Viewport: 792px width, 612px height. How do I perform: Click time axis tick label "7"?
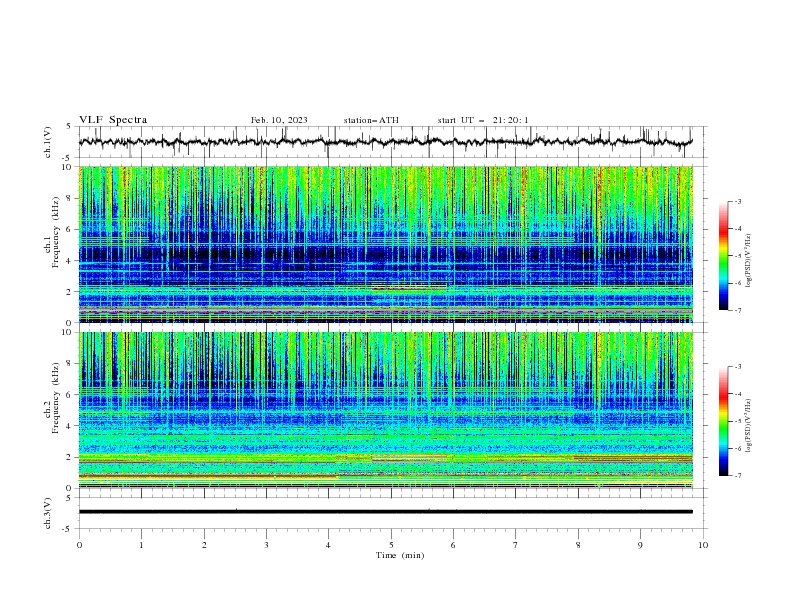(516, 545)
